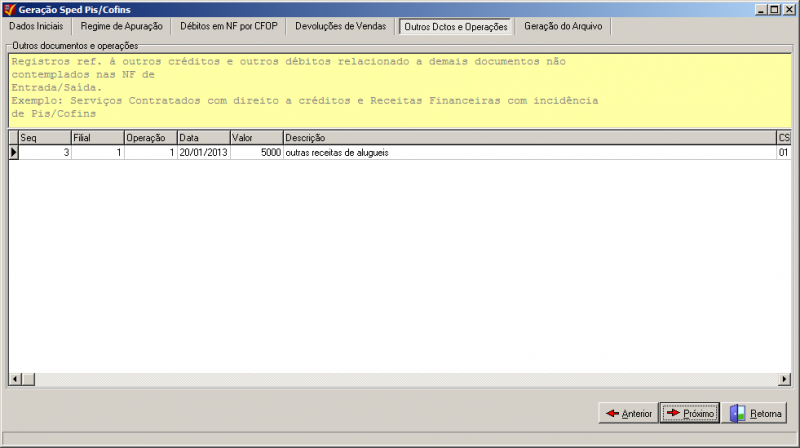Close the Geração Sped Pis/Cofins window

pyautogui.click(x=790, y=9)
